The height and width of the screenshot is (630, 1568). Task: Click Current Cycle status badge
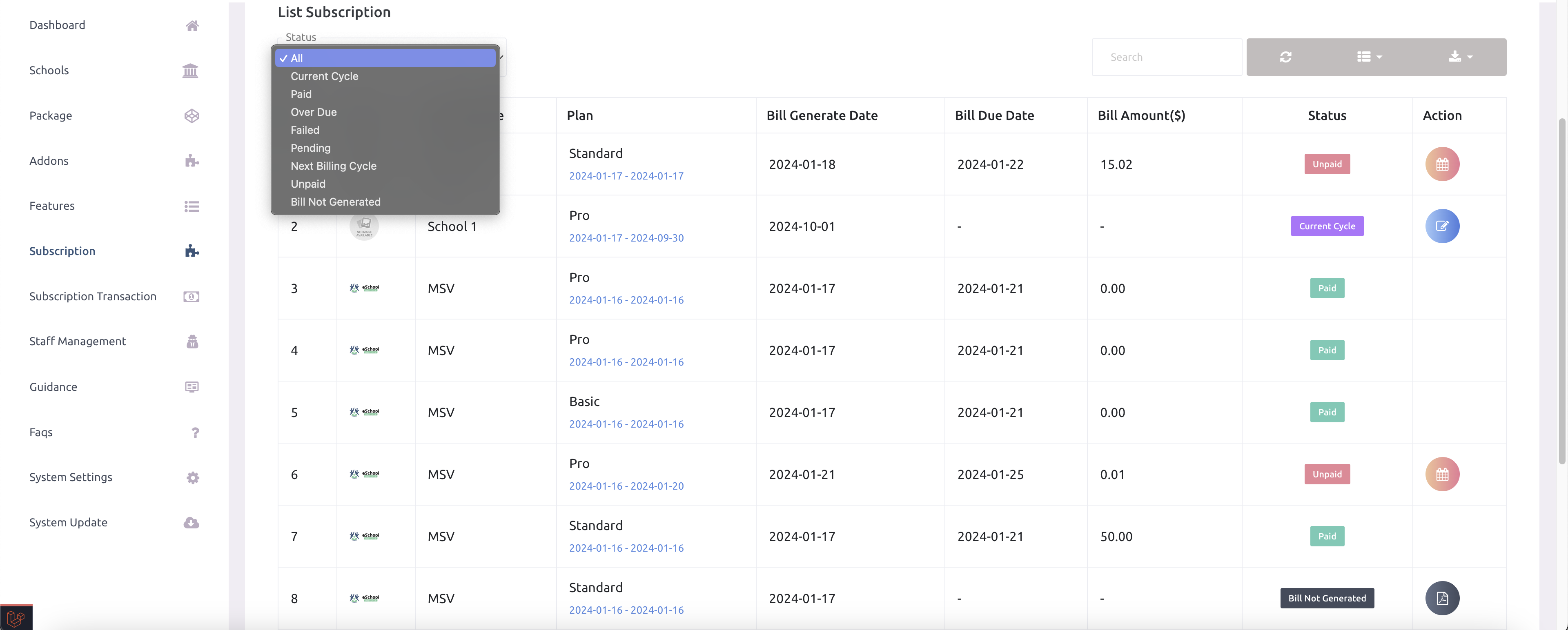pos(1326,226)
